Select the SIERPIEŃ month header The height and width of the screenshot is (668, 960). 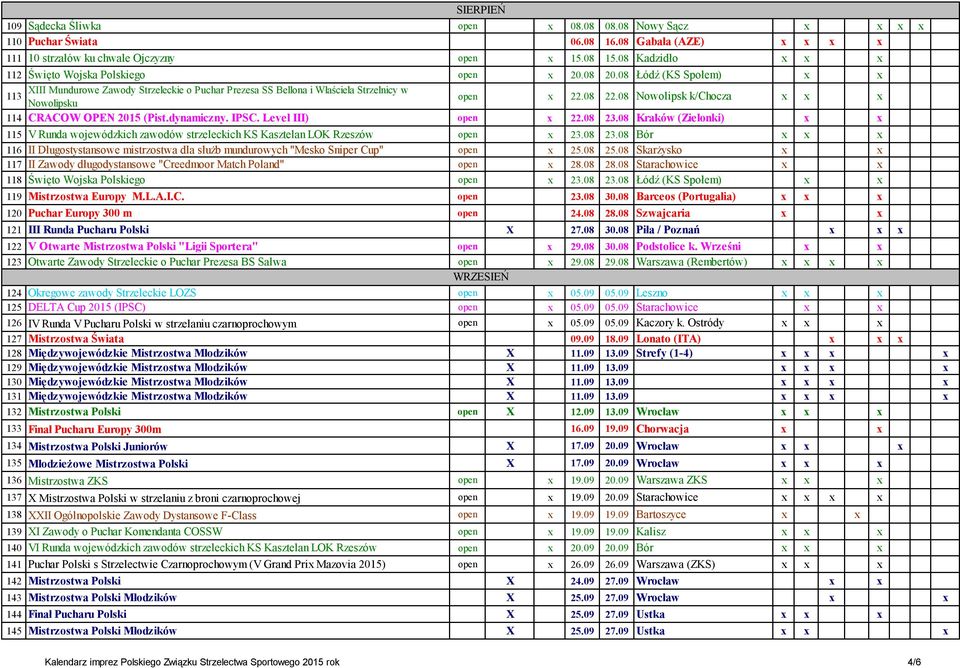481,10
